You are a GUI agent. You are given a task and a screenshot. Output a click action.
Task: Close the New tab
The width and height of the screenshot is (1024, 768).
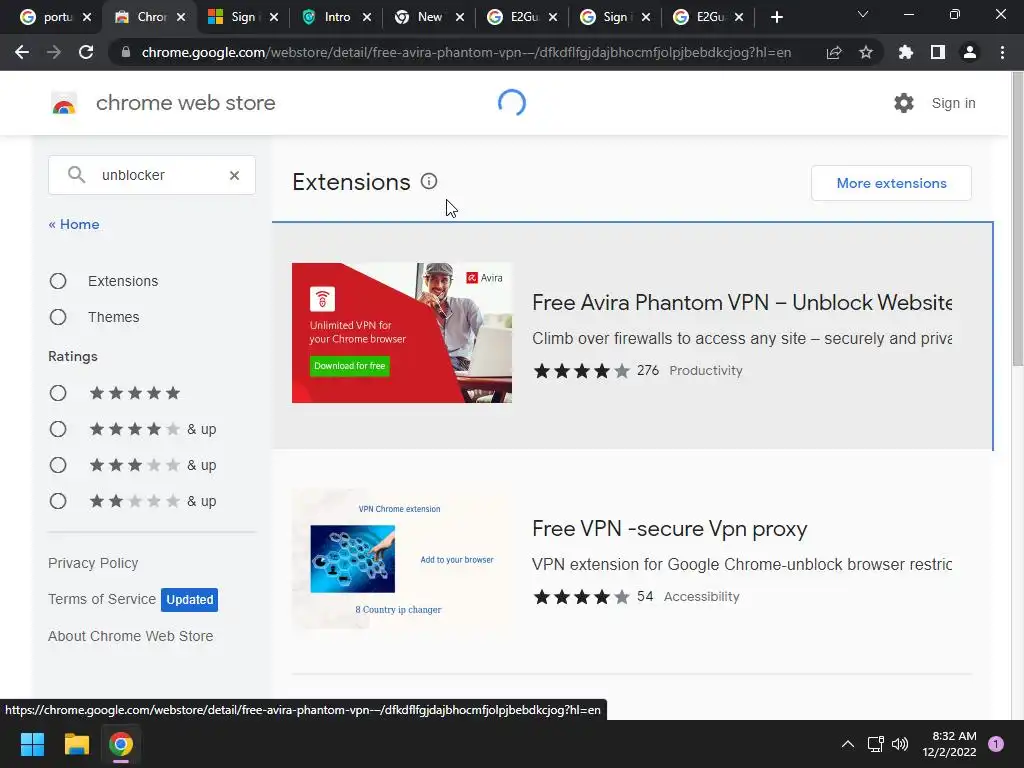pos(460,17)
